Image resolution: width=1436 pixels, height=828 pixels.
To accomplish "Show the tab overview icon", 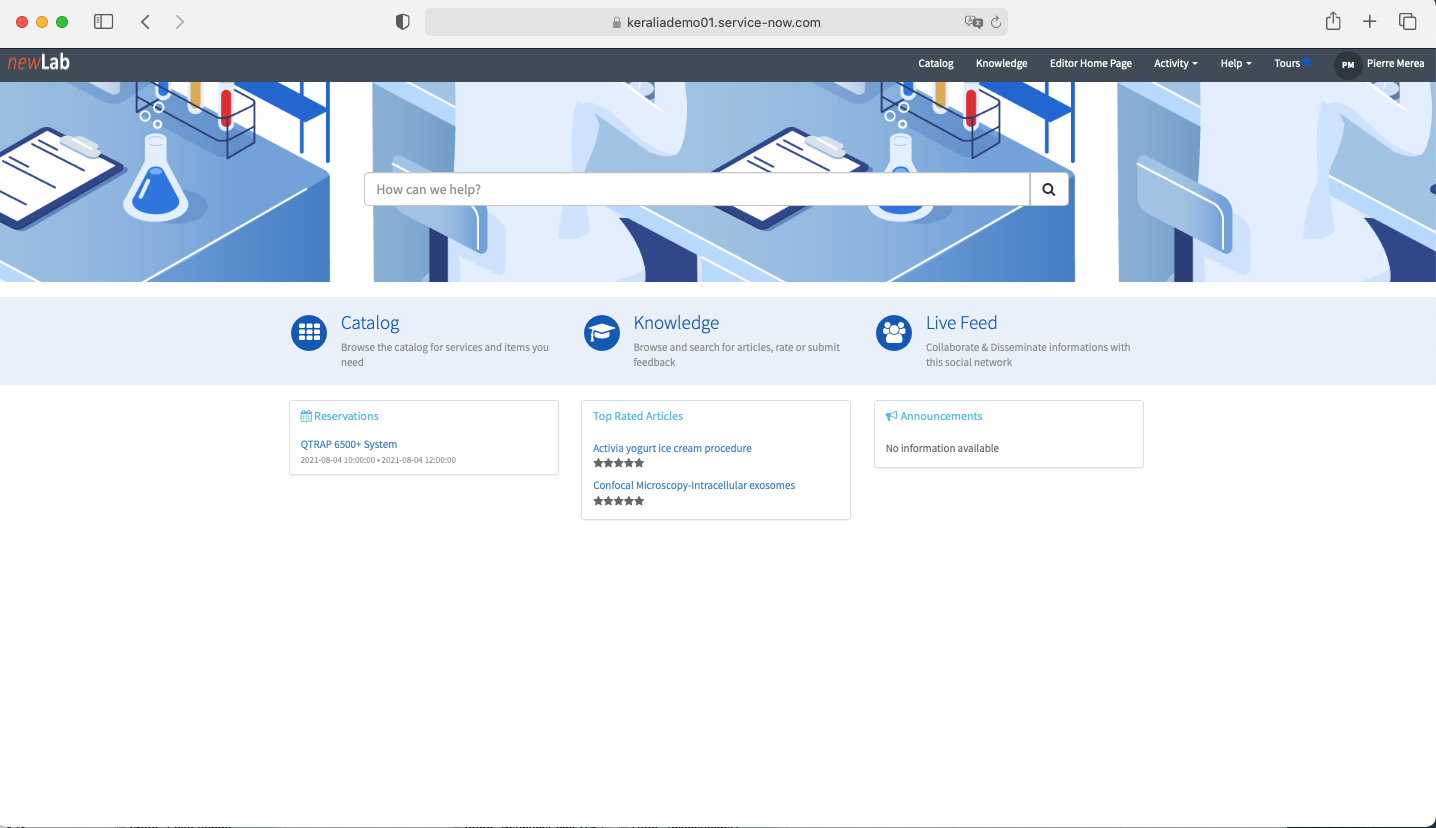I will [x=1407, y=21].
